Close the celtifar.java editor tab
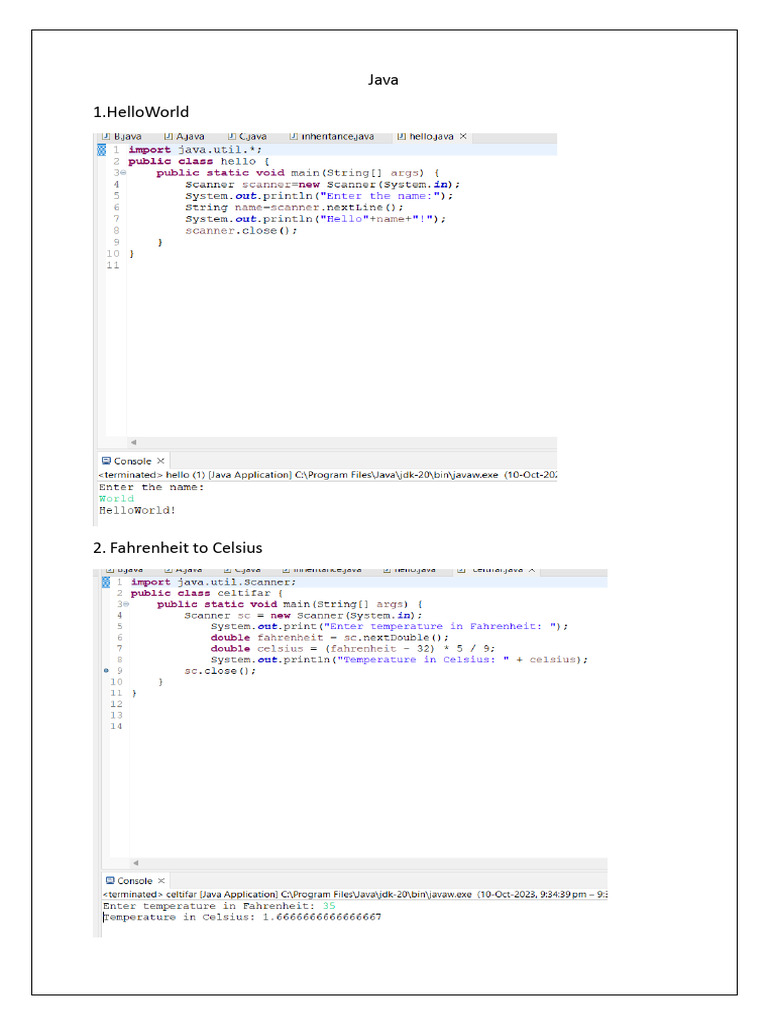The width and height of the screenshot is (768, 1024). [532, 570]
